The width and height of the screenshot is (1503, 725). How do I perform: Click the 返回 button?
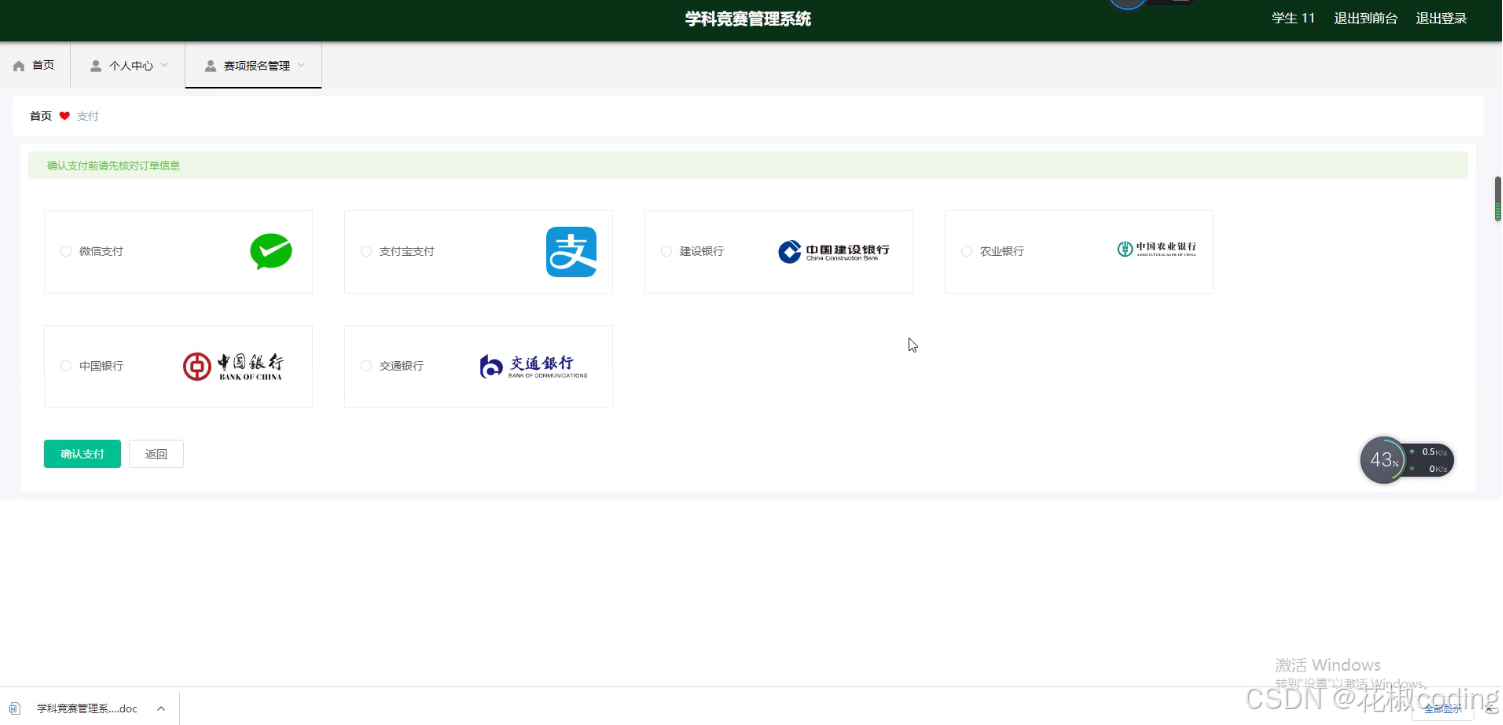coord(156,453)
